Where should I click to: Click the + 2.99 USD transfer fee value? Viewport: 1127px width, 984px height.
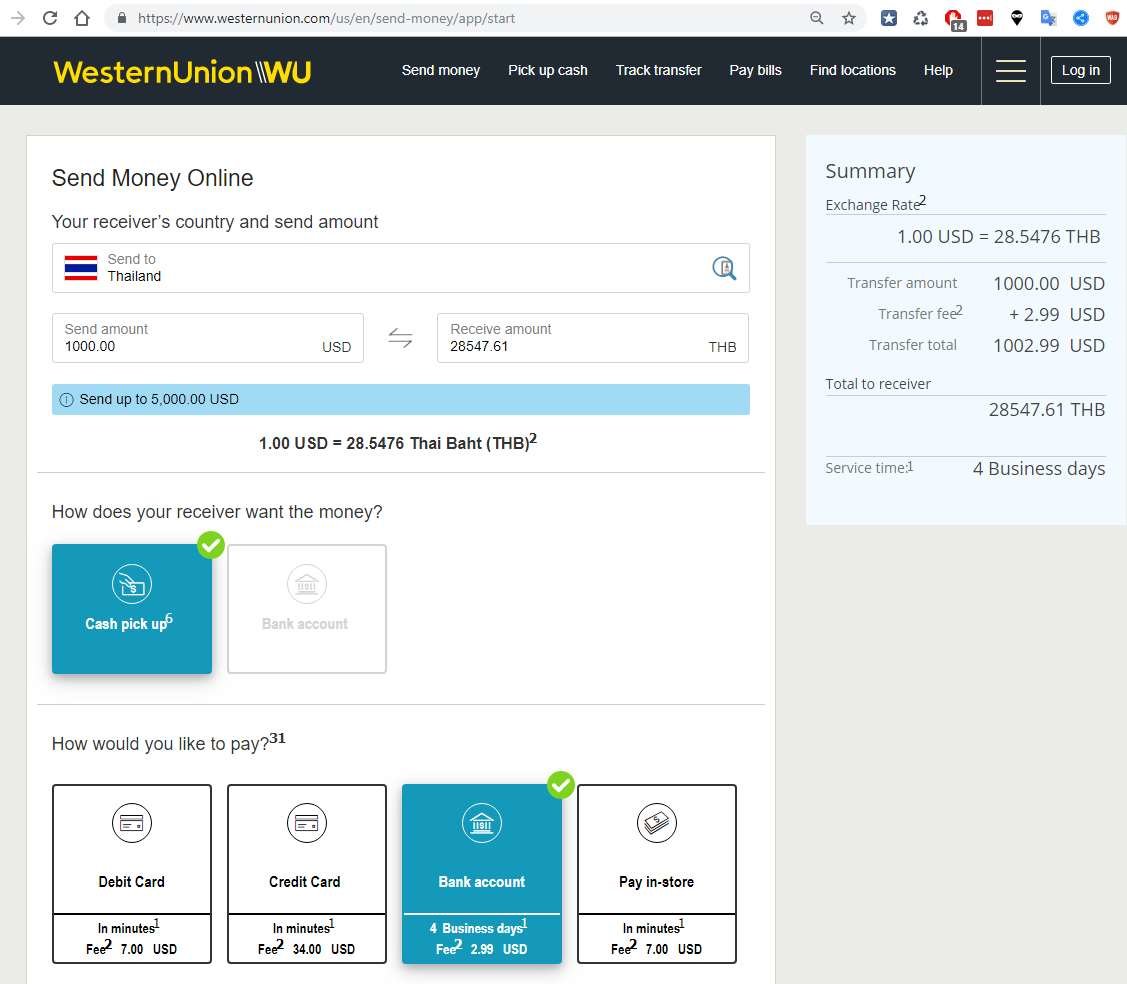pos(1057,315)
